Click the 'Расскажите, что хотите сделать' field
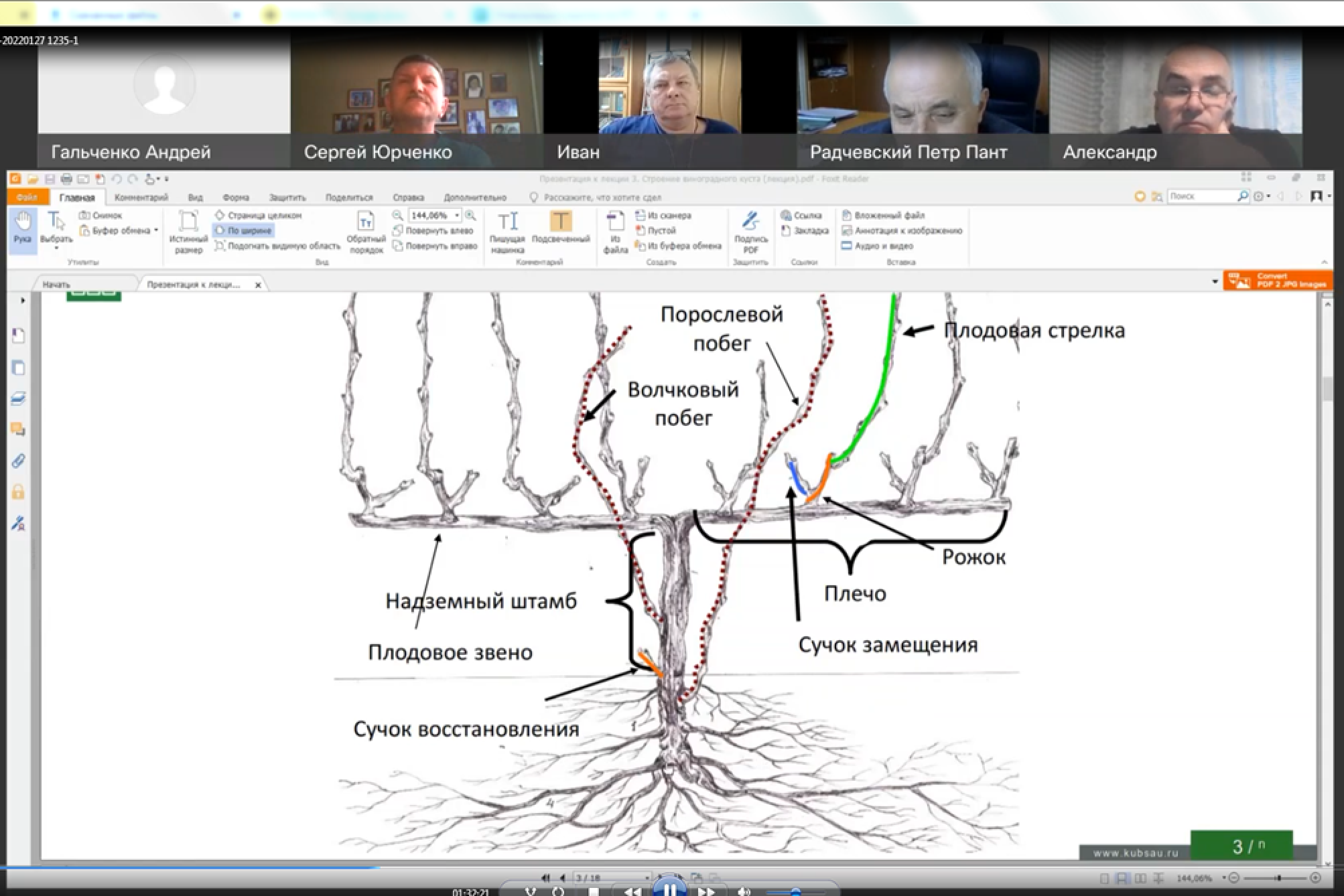1344x896 pixels. click(596, 198)
